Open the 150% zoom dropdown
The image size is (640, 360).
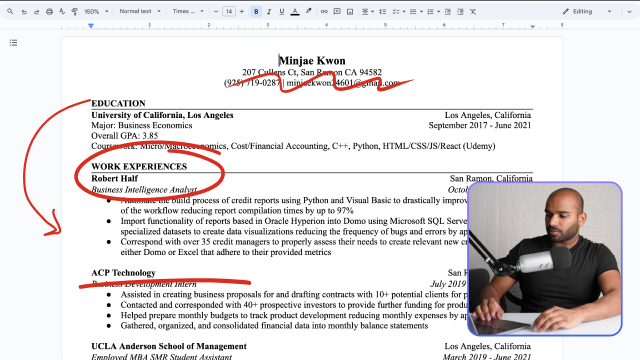(96, 11)
